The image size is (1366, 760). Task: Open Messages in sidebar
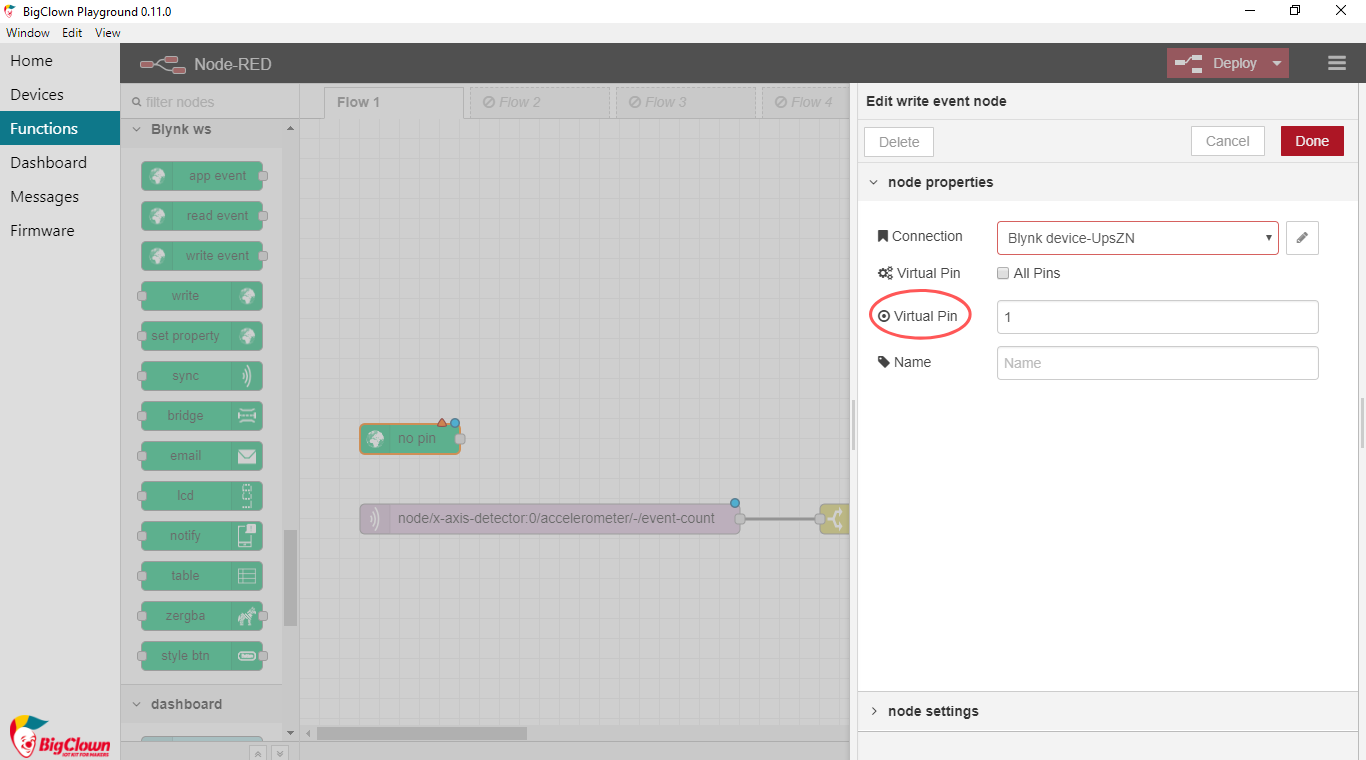pyautogui.click(x=60, y=197)
